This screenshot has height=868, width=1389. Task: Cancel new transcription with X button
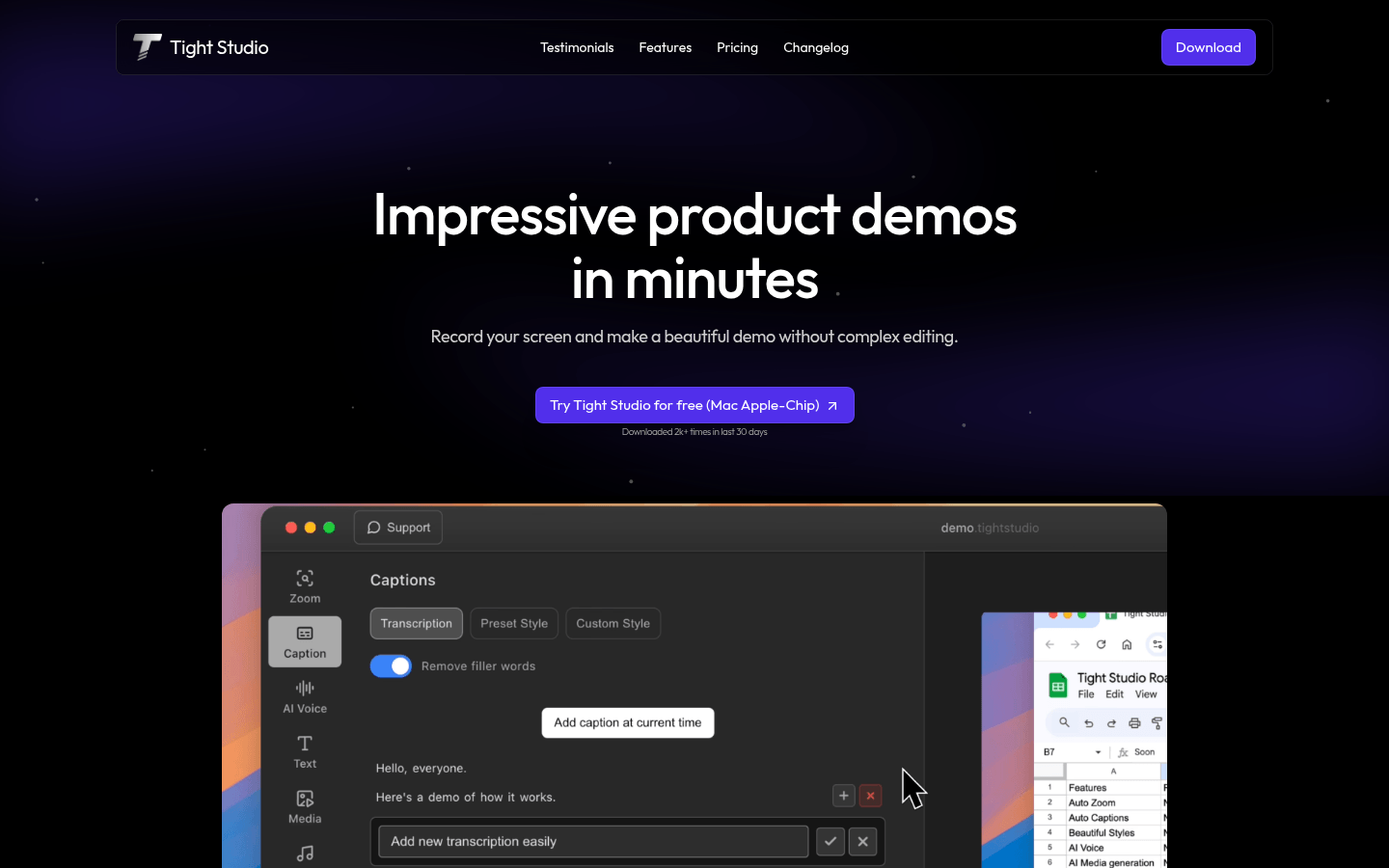pyautogui.click(x=863, y=841)
